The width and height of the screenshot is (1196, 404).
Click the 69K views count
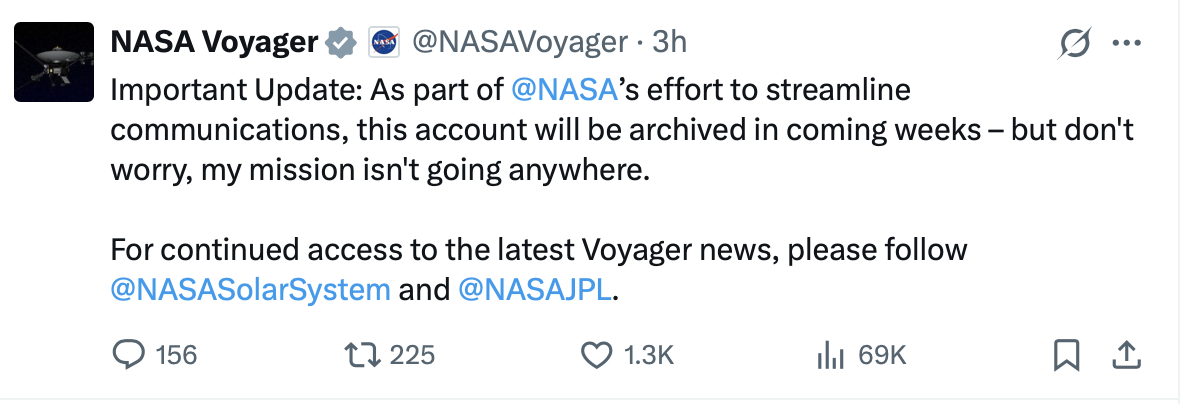point(882,354)
